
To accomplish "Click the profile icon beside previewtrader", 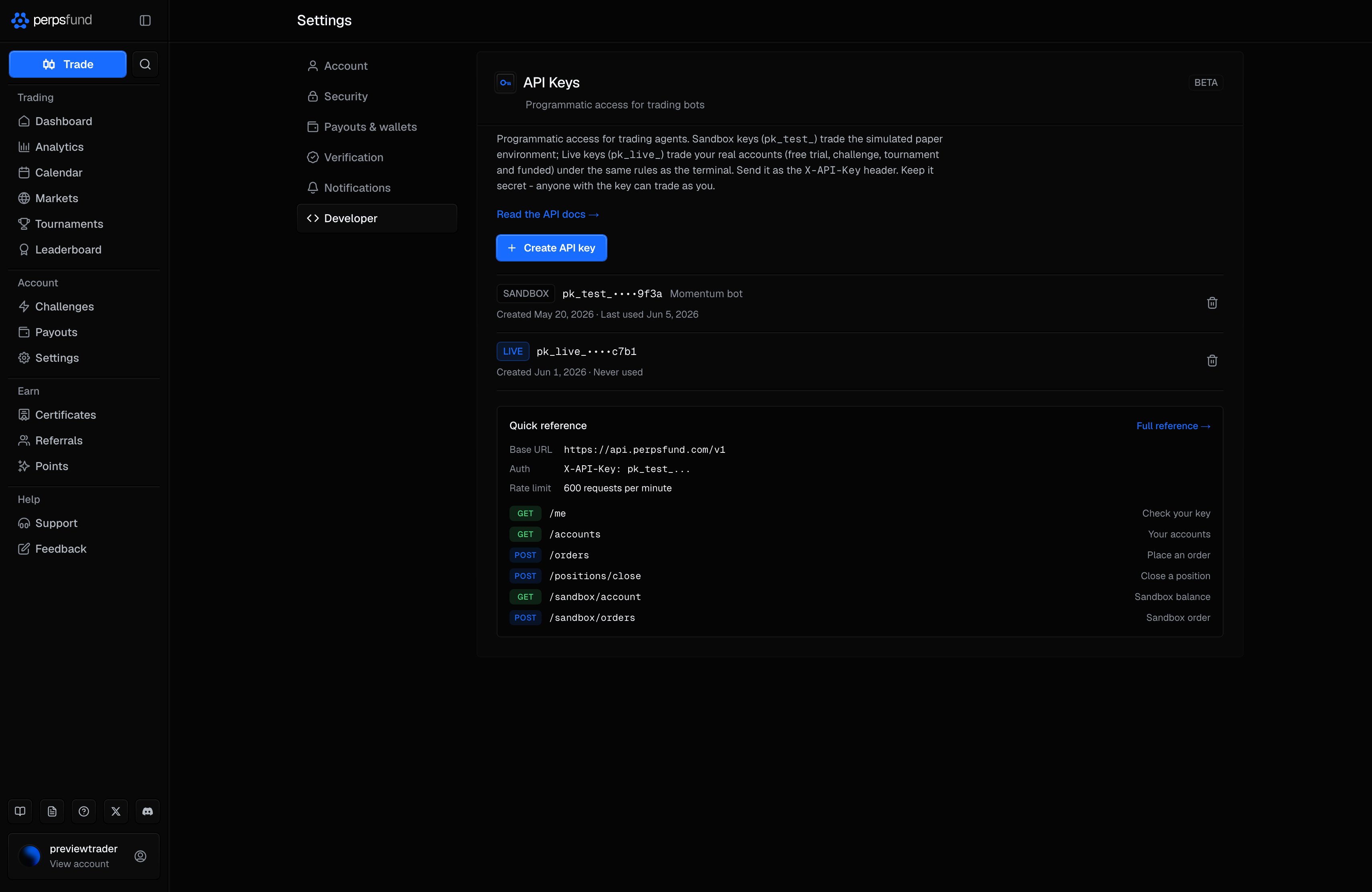I will click(141, 856).
